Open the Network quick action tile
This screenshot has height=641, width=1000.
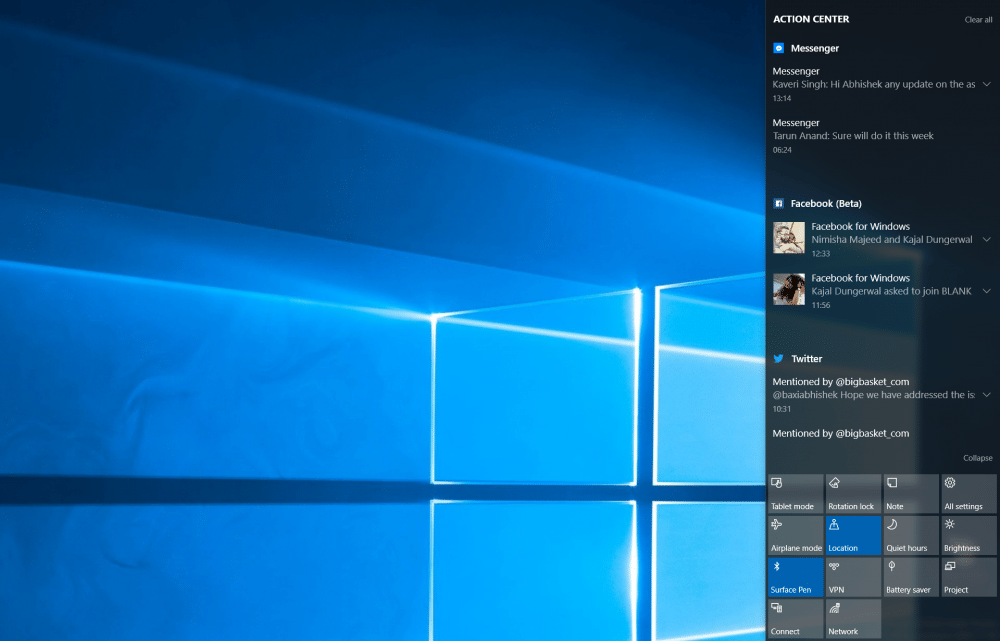(853, 619)
